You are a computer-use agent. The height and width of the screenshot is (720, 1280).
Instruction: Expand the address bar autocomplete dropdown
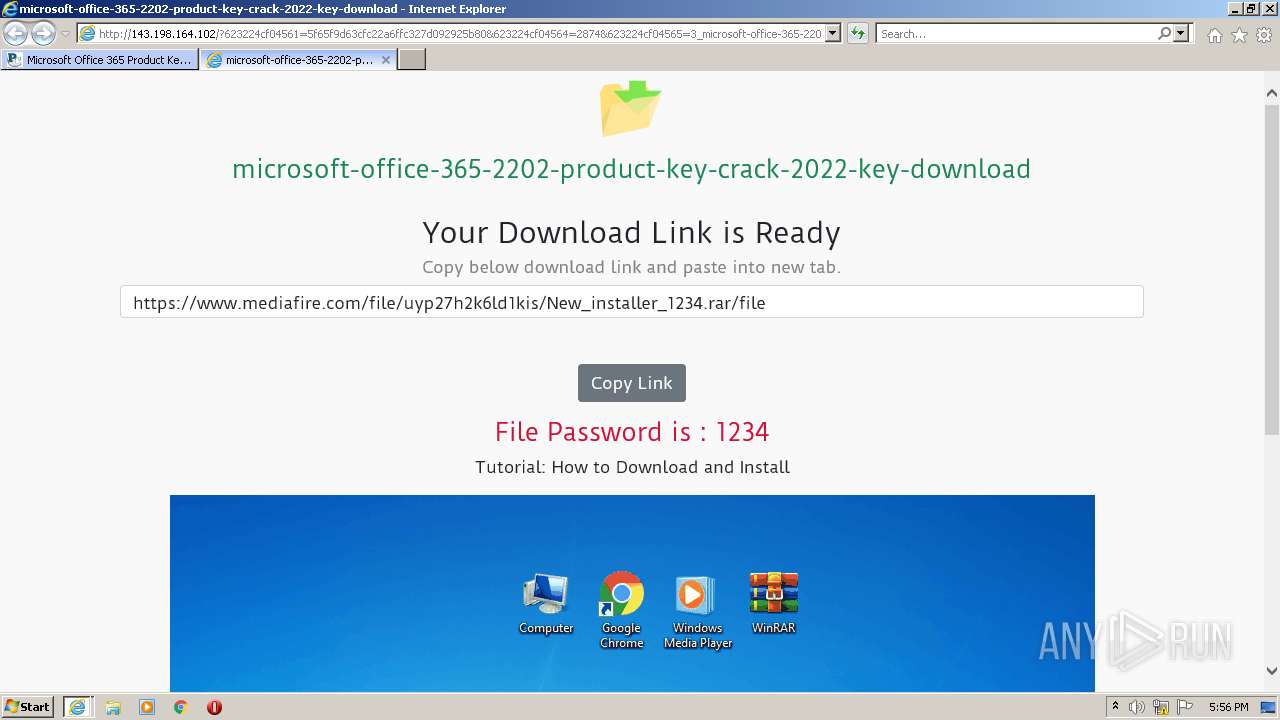(x=833, y=34)
